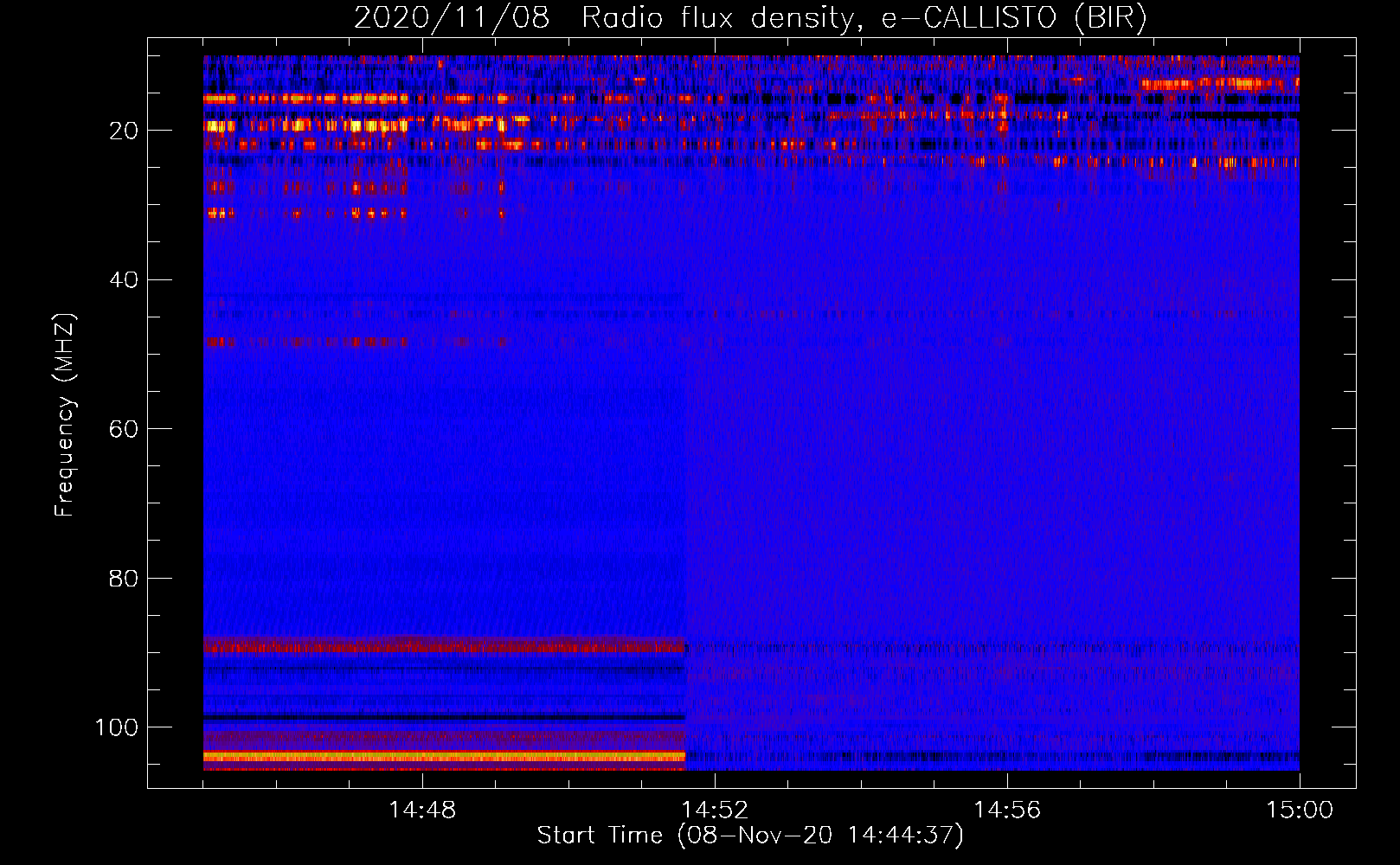This screenshot has width=1400, height=865.
Task: Click the 'e-CALLISTO (BIR)' text in title
Action: (1013, 17)
